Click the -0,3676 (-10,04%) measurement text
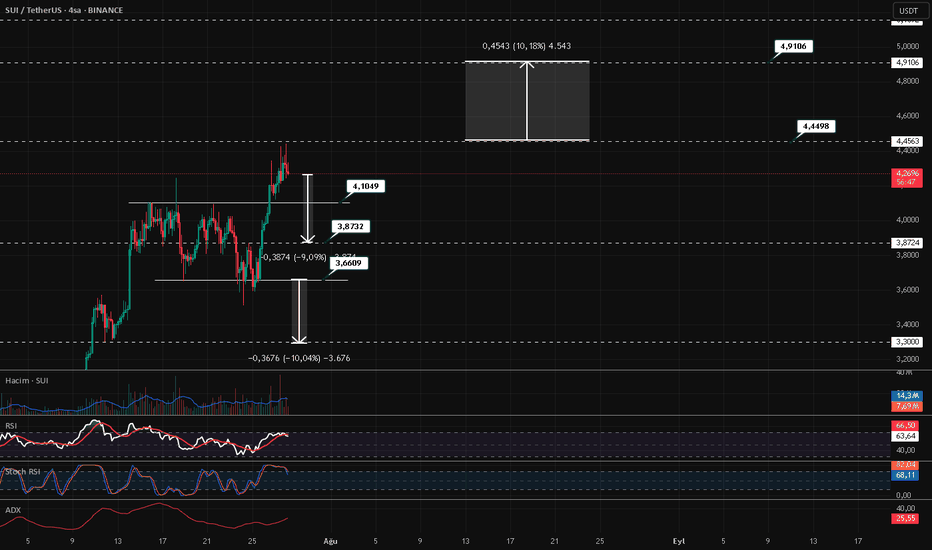This screenshot has width=932, height=550. (x=299, y=358)
